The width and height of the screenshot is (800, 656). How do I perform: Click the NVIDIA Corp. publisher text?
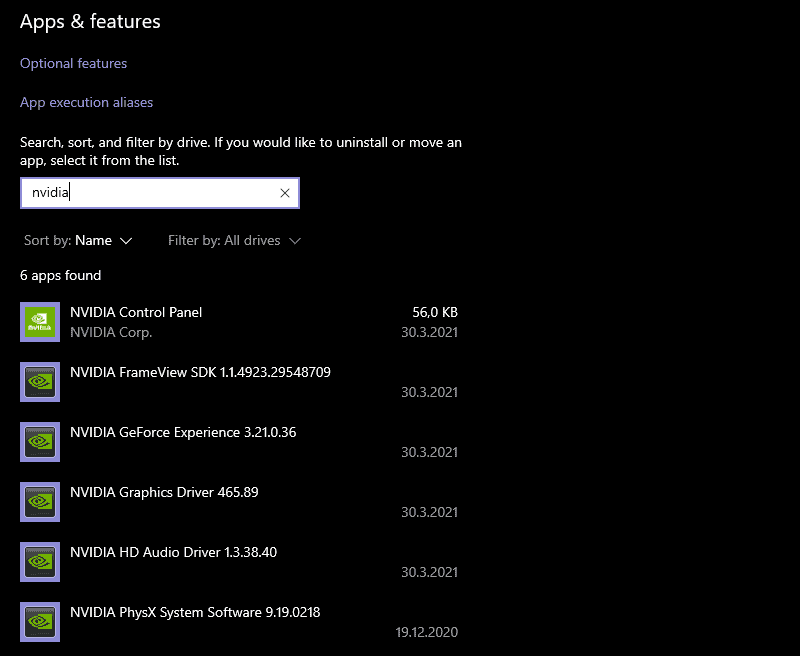[111, 332]
